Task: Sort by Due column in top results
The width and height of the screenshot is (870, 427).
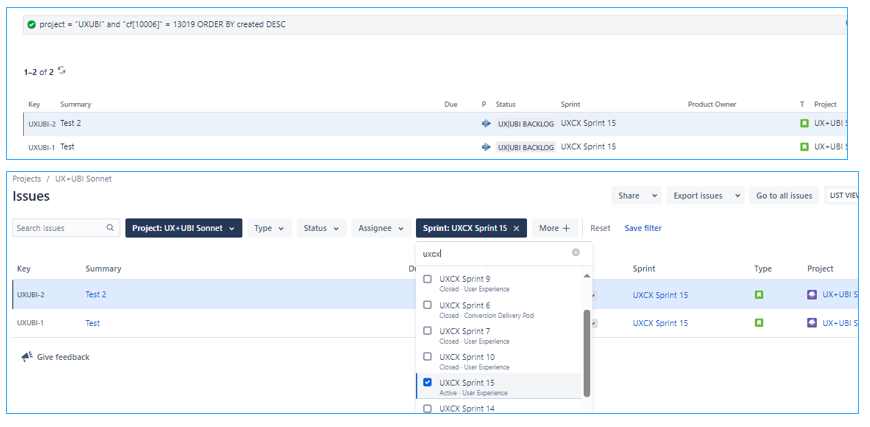Action: pyautogui.click(x=451, y=104)
